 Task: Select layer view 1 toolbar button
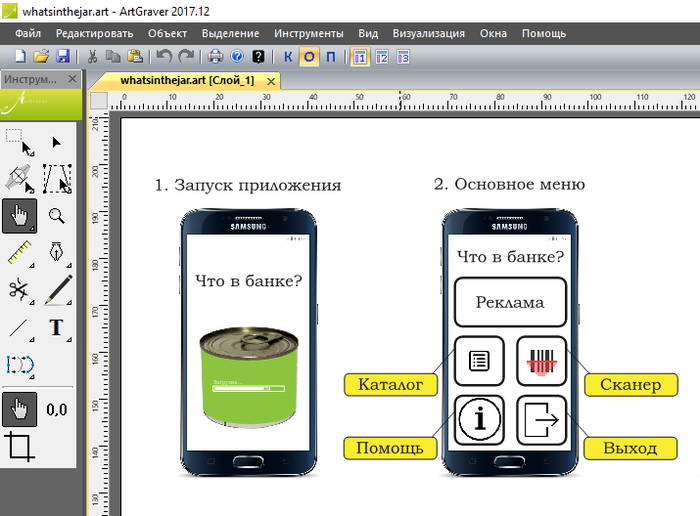click(x=360, y=57)
